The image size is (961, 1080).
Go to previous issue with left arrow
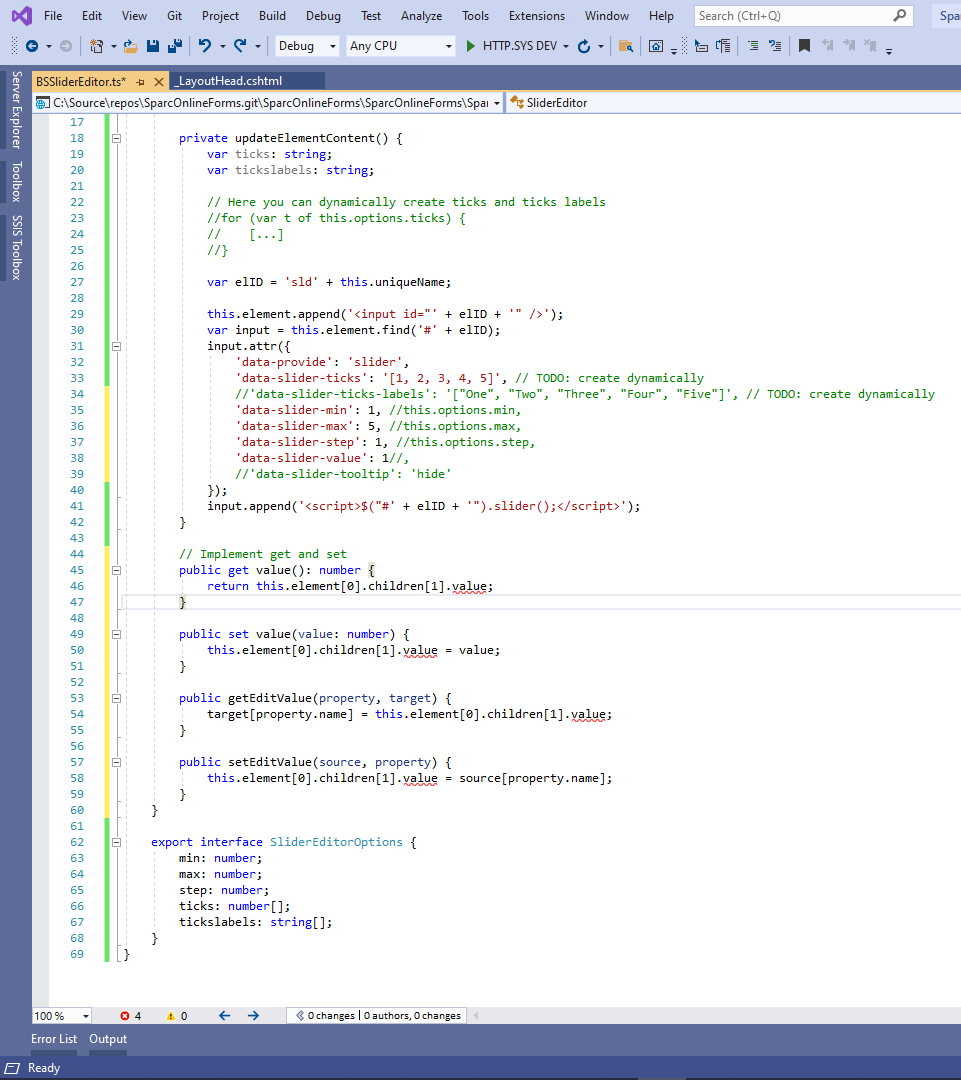[x=225, y=1016]
